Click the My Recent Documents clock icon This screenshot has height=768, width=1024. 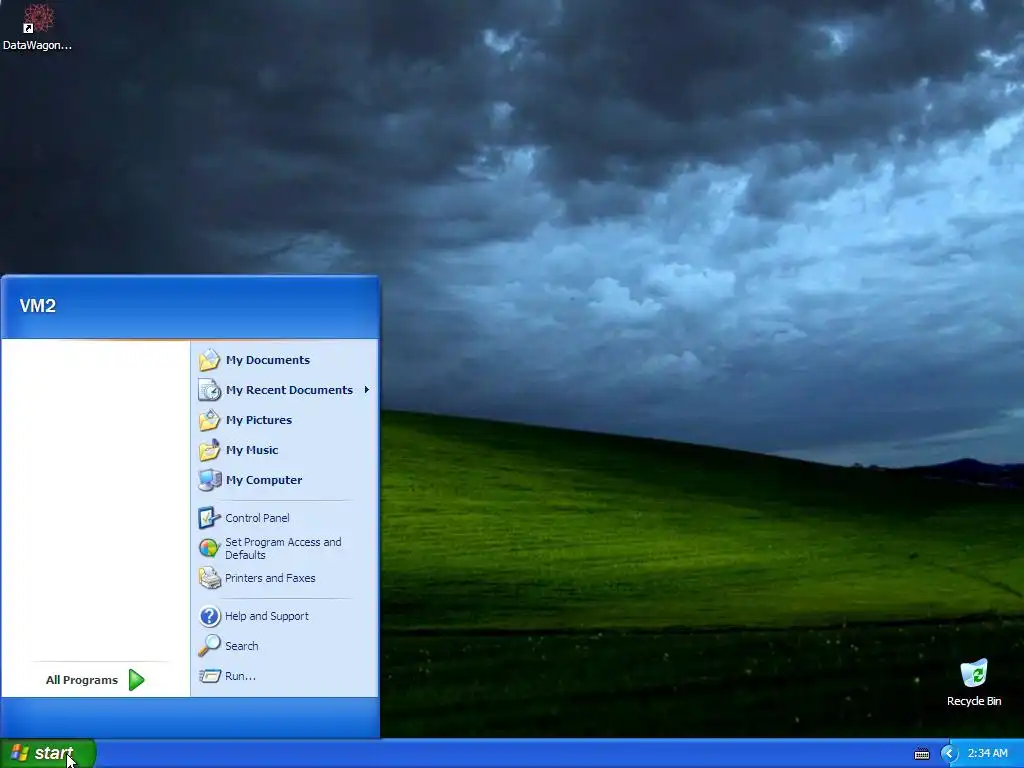pos(210,390)
